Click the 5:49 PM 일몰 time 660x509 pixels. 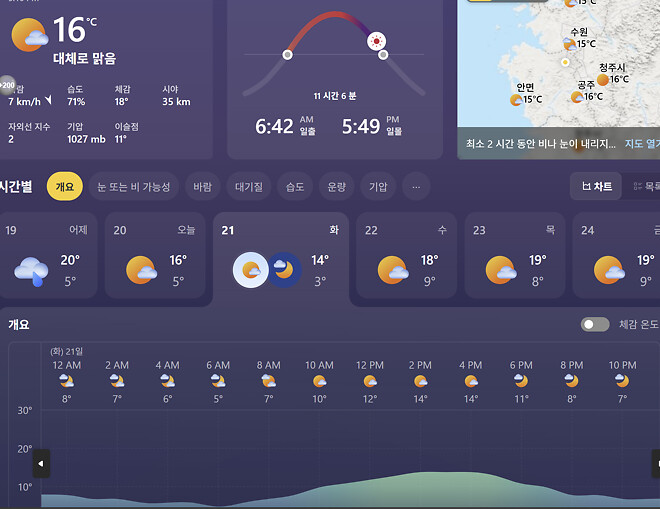point(372,126)
